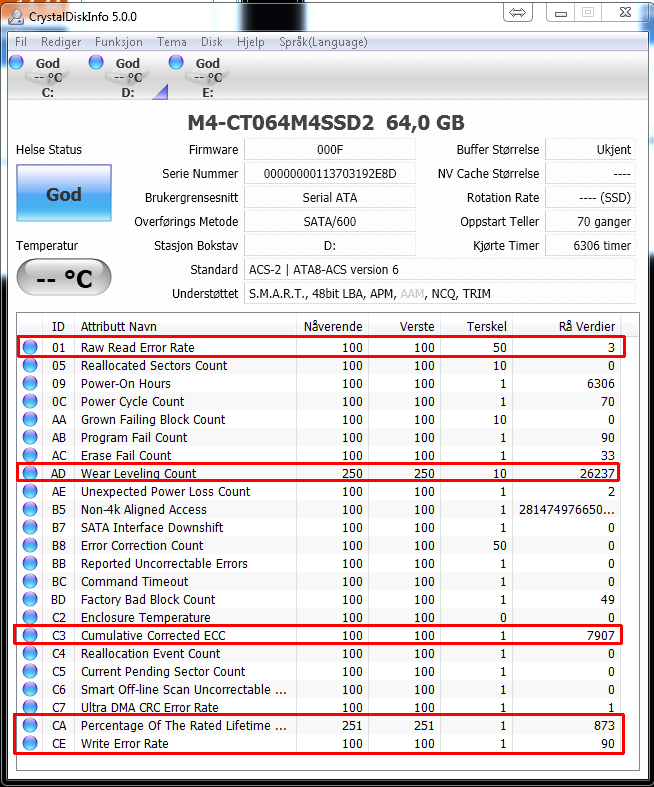Click the Terskel column header
The height and width of the screenshot is (787, 654).
tap(476, 327)
